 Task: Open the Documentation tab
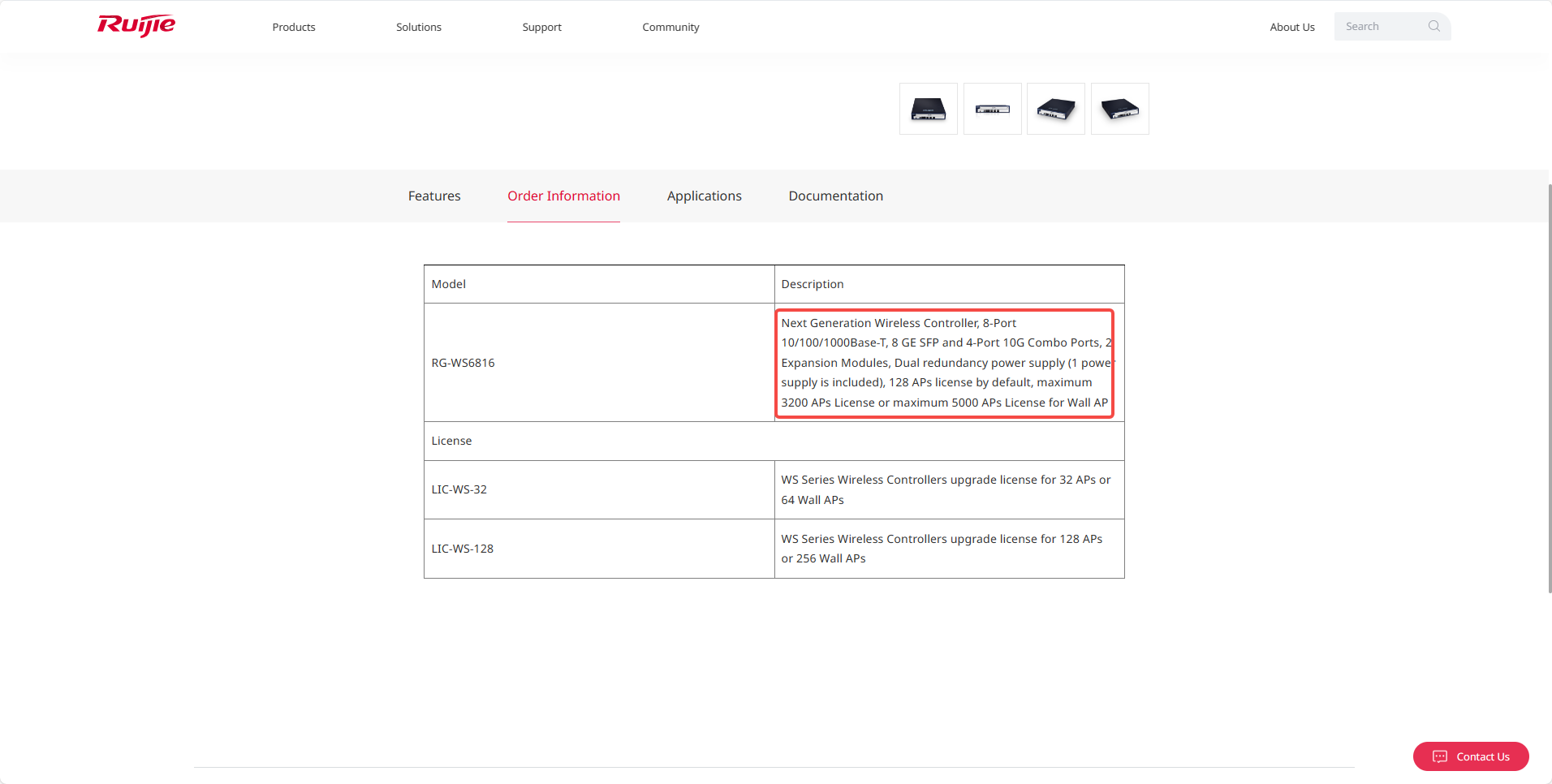(x=835, y=196)
